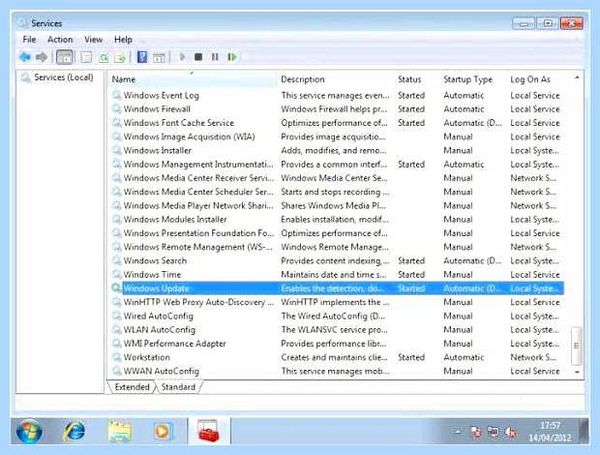The width and height of the screenshot is (600, 455).
Task: Select the Workstation service
Action: coord(338,357)
